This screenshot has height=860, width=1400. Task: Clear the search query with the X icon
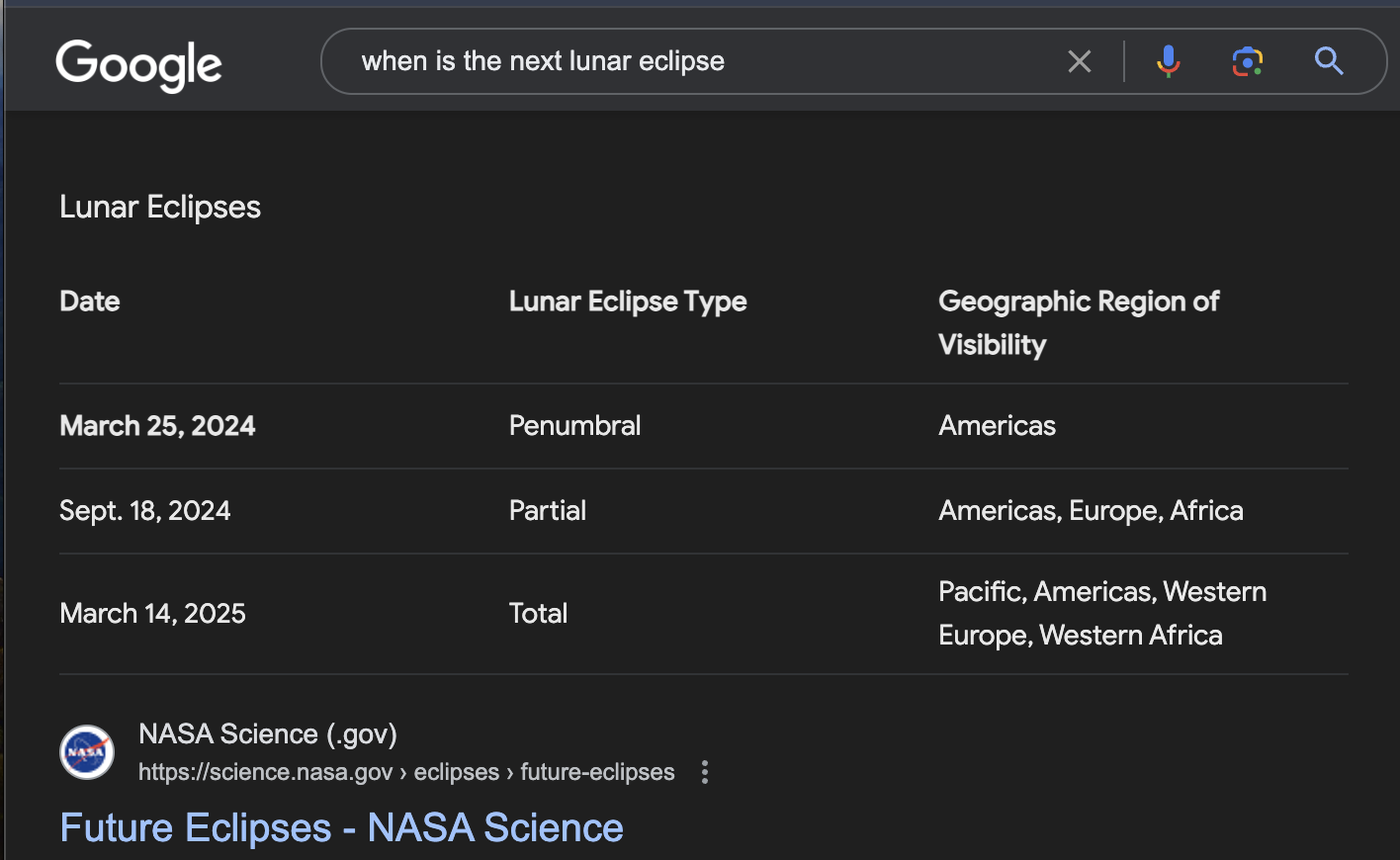point(1079,61)
